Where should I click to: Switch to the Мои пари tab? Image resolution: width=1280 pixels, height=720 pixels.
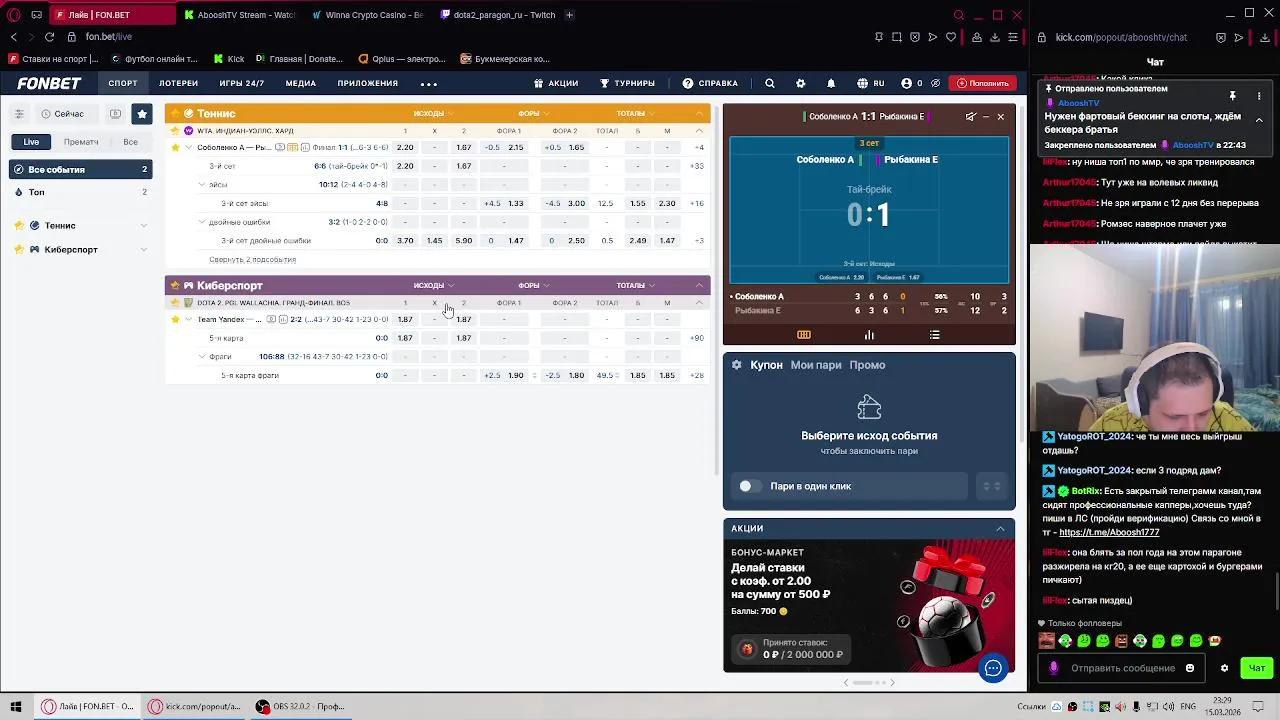coord(816,365)
